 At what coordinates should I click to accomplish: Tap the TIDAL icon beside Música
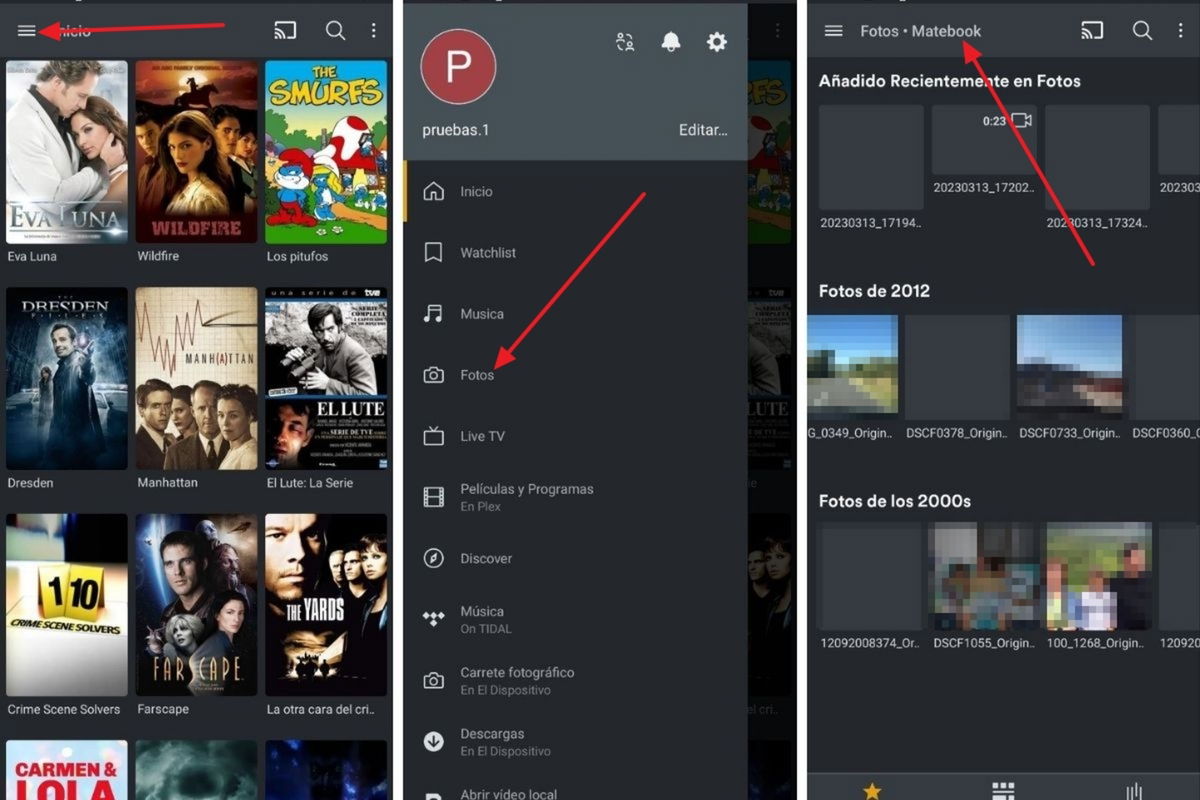click(x=433, y=620)
